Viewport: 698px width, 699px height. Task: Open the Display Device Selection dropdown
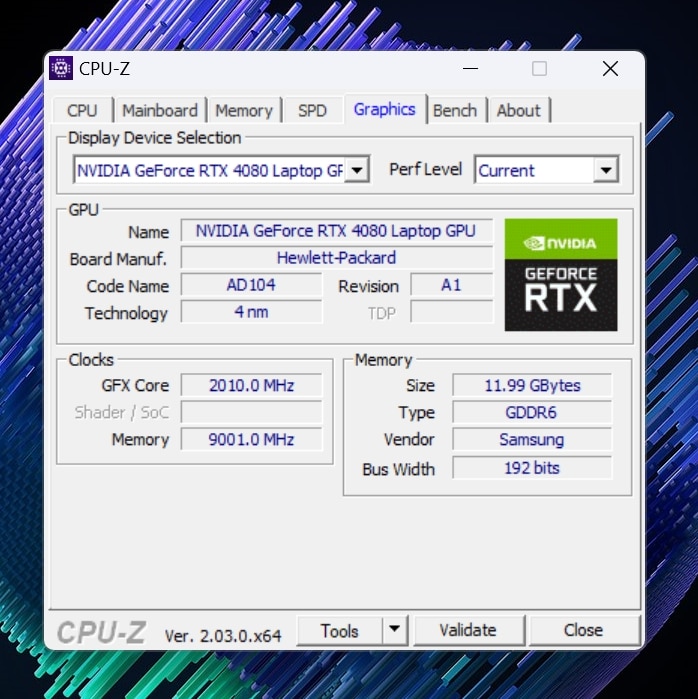[x=359, y=170]
